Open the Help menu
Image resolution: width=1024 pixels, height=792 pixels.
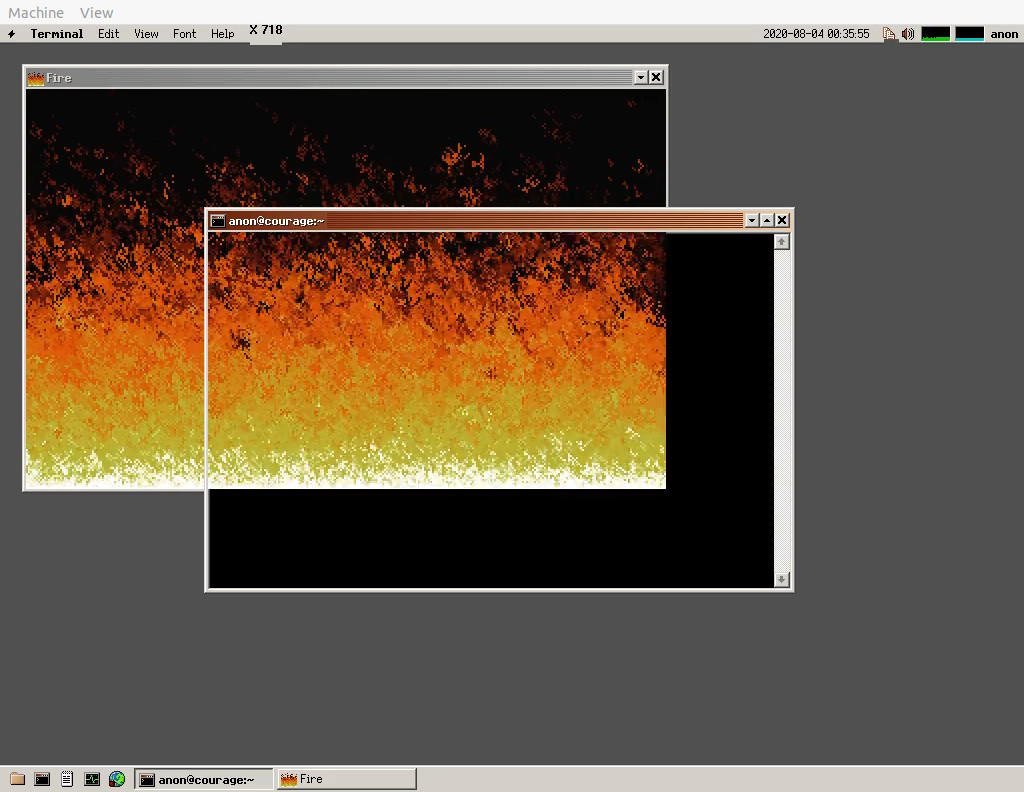(x=223, y=33)
